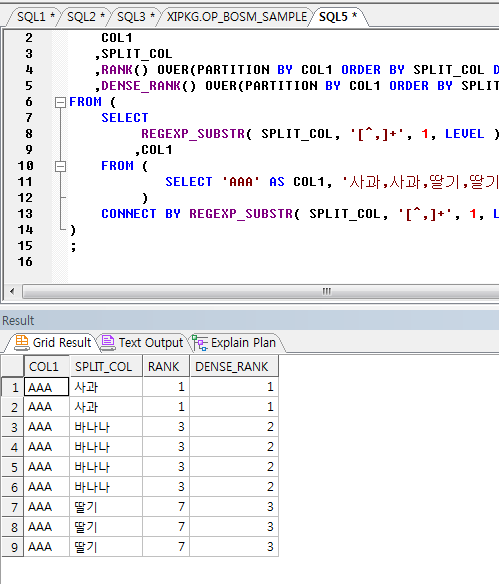Click the DENSE_RANK value 1 in row 1
Image resolution: width=499 pixels, height=584 pixels.
pyautogui.click(x=234, y=387)
